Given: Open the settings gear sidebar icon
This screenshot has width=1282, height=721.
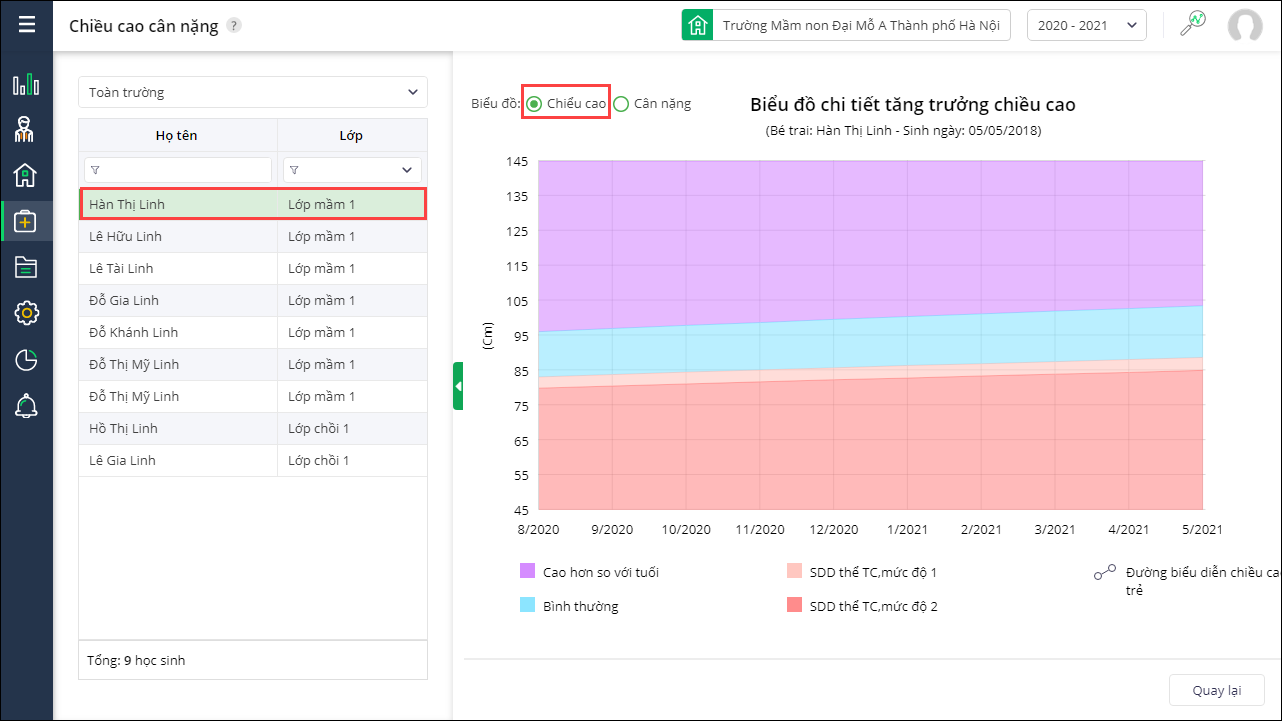Looking at the screenshot, I should tap(26, 313).
